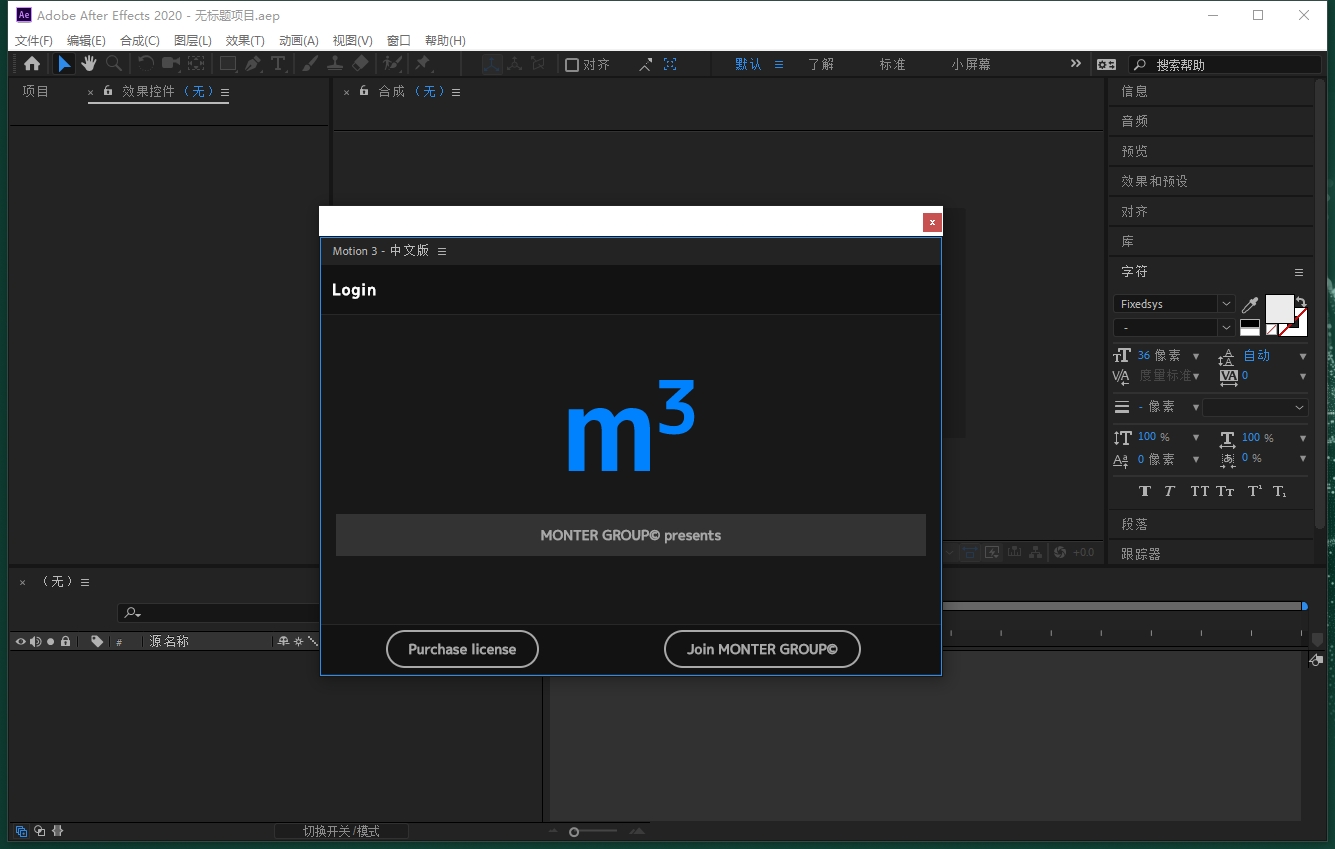
Task: Open the 自动 leading dropdown arrow
Action: (1302, 356)
